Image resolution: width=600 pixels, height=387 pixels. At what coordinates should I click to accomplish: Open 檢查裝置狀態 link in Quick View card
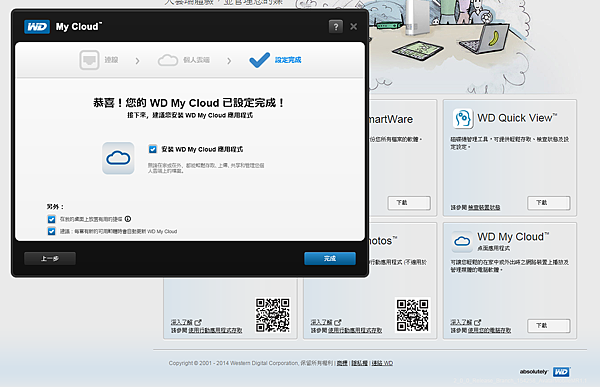click(484, 207)
